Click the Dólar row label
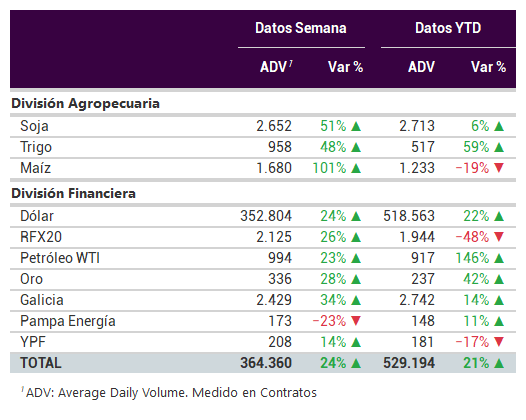This screenshot has width=526, height=420. pos(37,216)
